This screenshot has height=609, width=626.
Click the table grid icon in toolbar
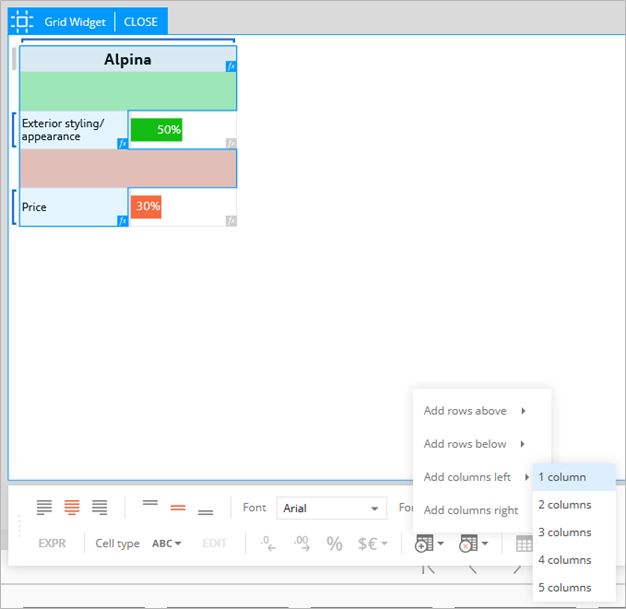point(524,544)
